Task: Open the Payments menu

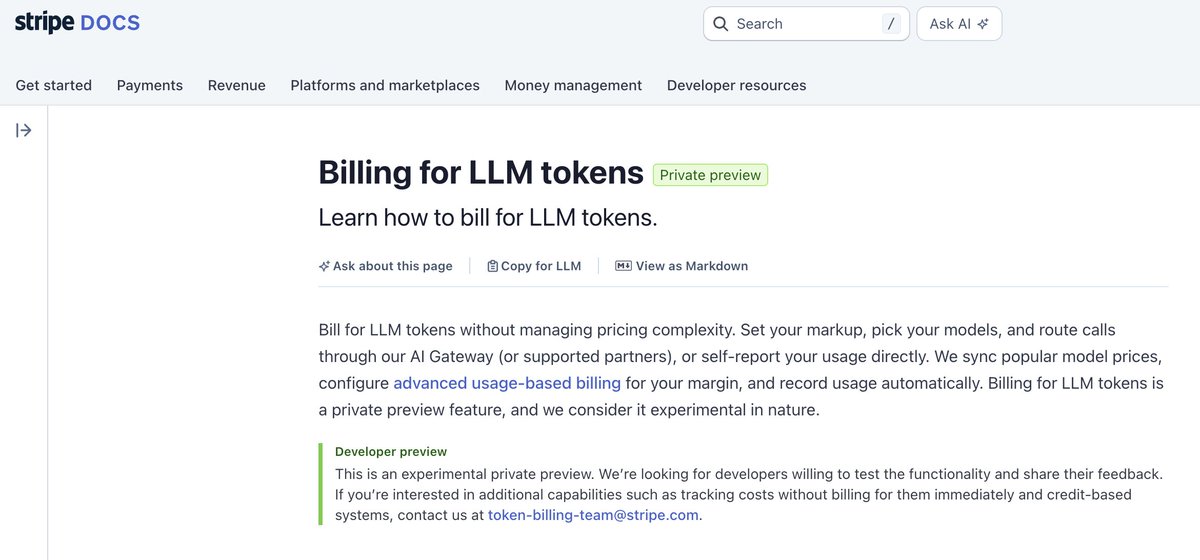Action: click(x=150, y=85)
